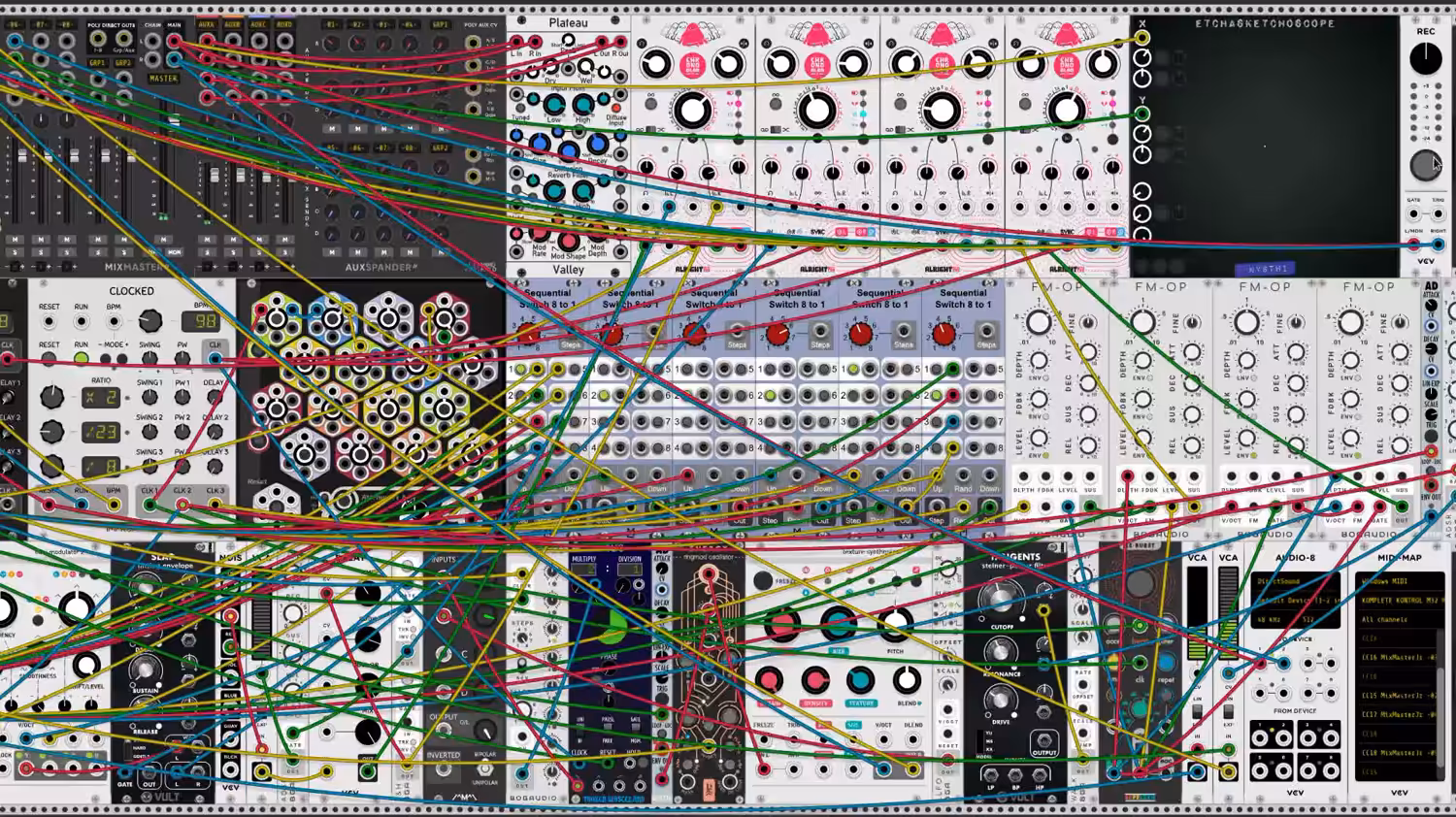The height and width of the screenshot is (817, 1456).
Task: Open the KOMPLETE KONTROL device selector on MIDI-MAP
Action: coord(1398,601)
